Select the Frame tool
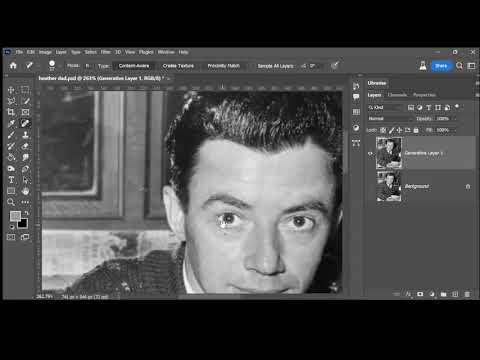 pos(25,112)
